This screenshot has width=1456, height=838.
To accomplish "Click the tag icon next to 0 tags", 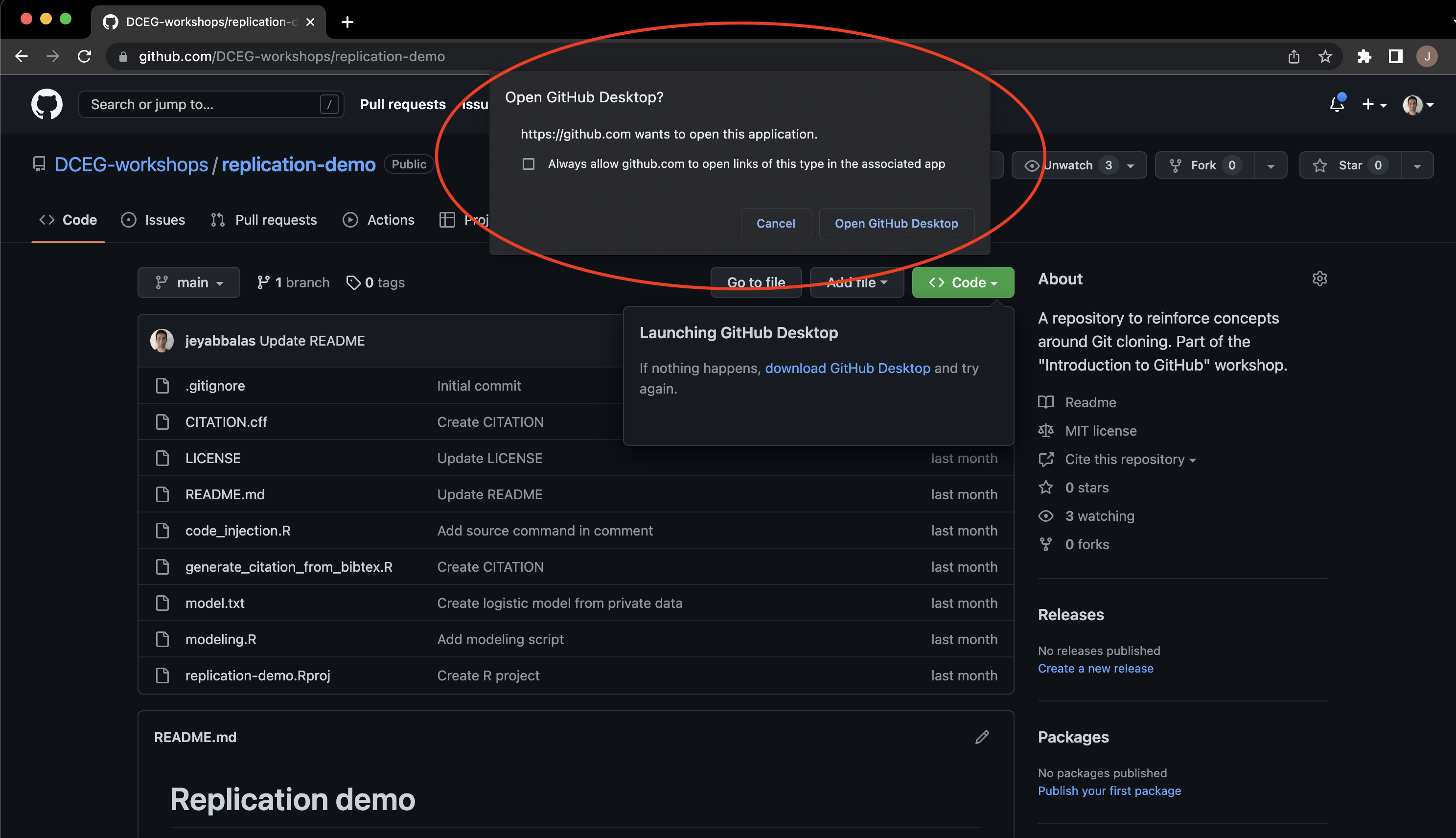I will click(x=353, y=282).
